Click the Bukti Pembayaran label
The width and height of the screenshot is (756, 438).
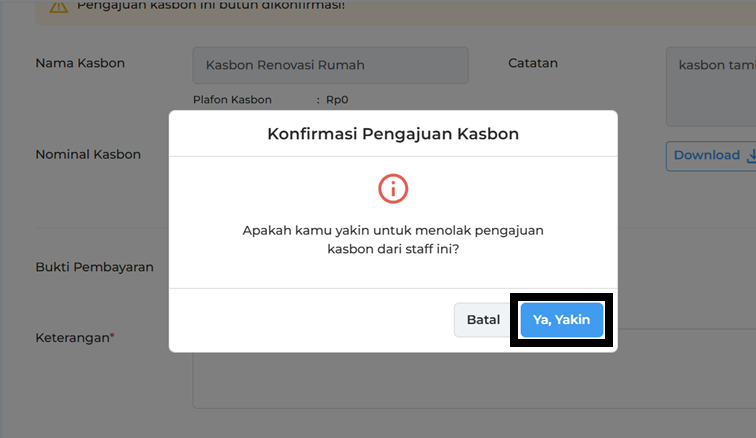pyautogui.click(x=94, y=267)
